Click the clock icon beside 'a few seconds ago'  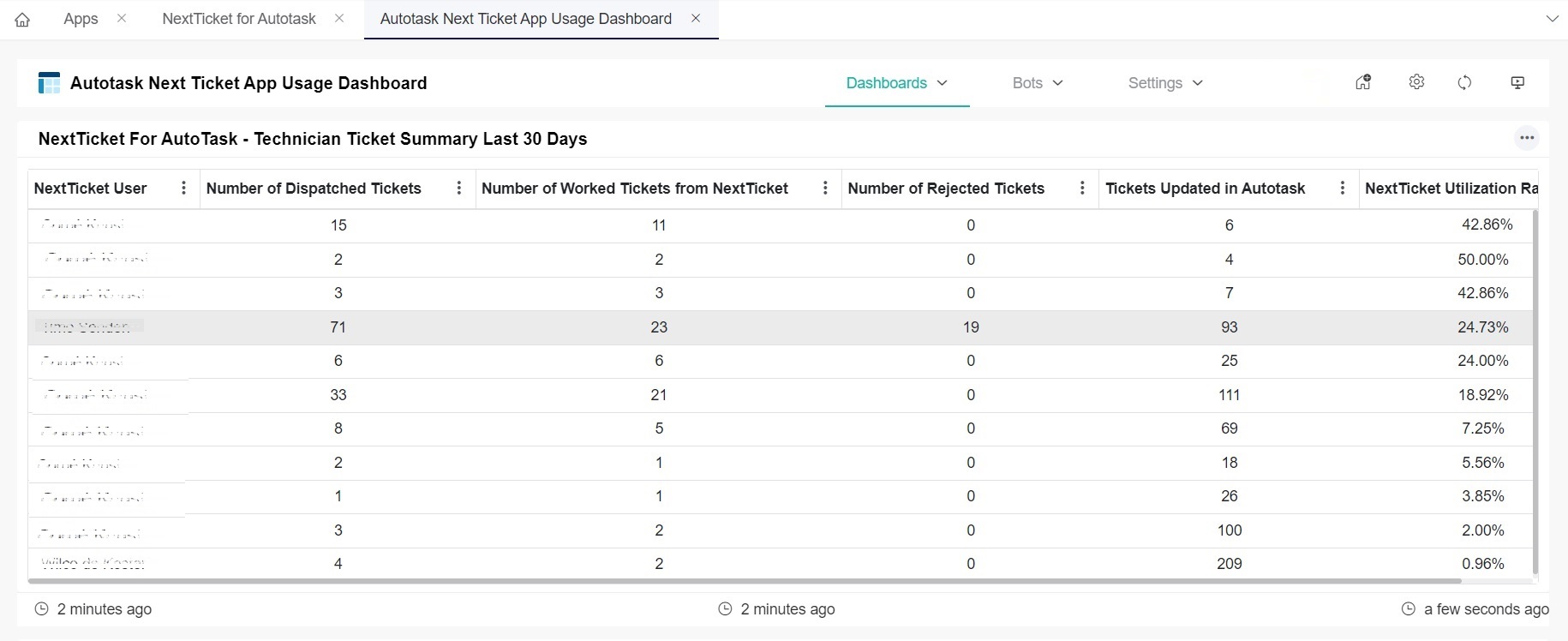(1409, 608)
